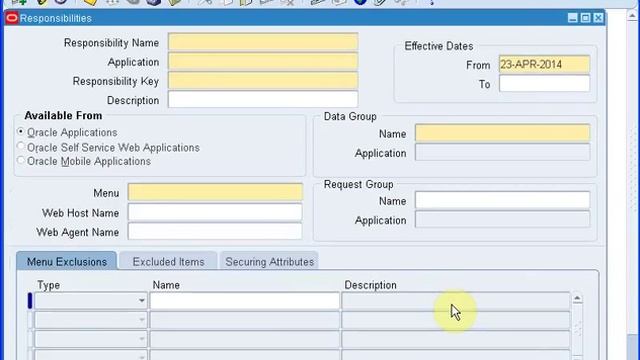Focus the Web Agent Name field
The height and width of the screenshot is (360, 640).
[x=215, y=231]
